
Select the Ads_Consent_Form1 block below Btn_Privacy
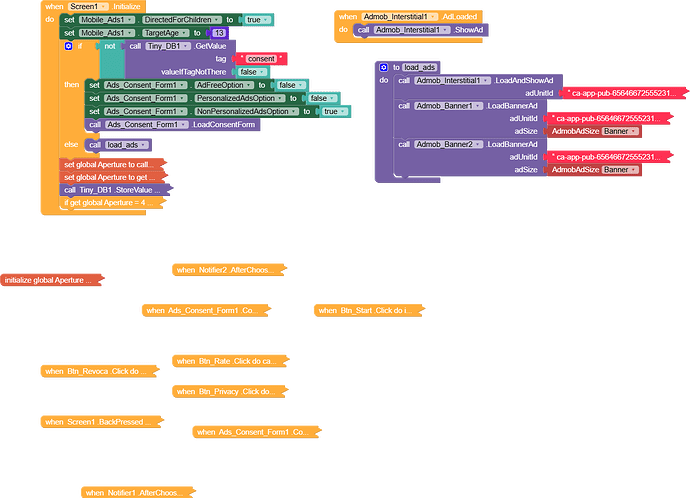[257, 432]
